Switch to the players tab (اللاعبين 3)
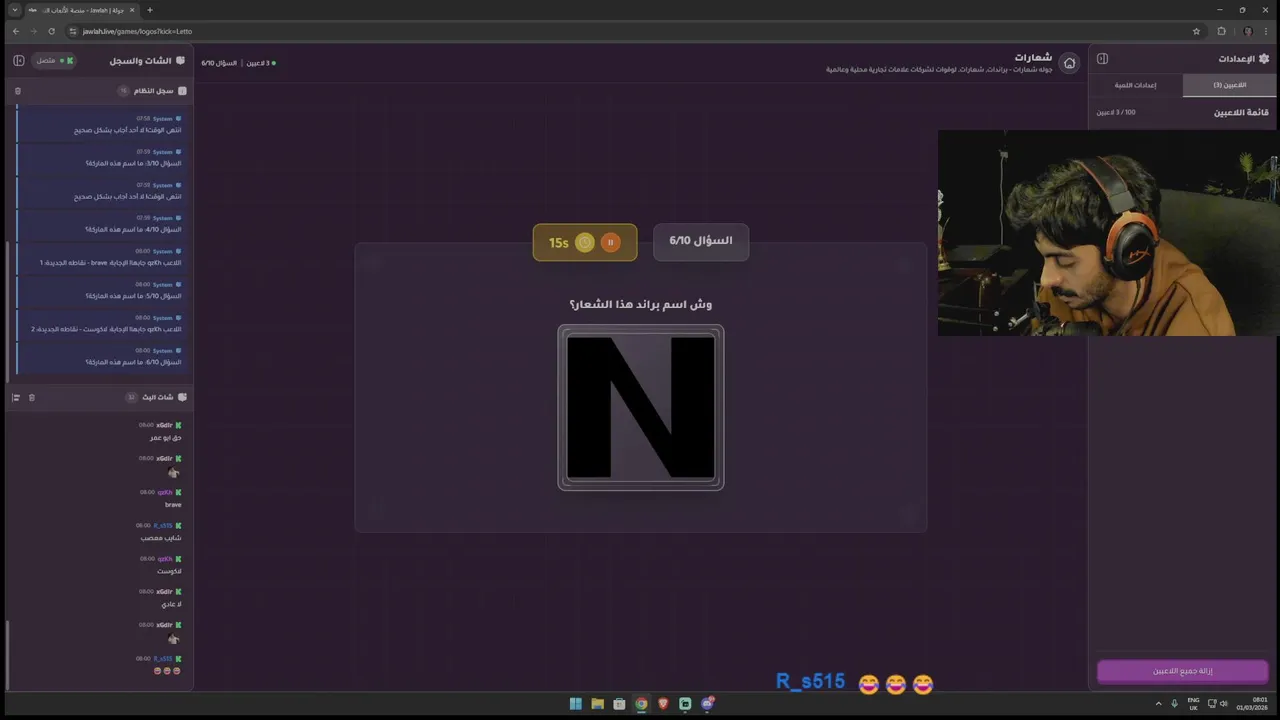 point(1230,85)
